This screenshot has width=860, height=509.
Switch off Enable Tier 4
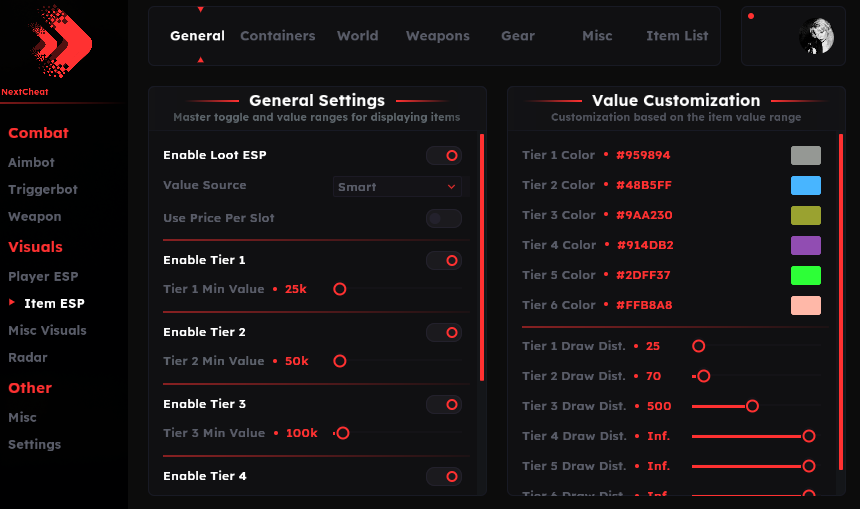click(444, 477)
